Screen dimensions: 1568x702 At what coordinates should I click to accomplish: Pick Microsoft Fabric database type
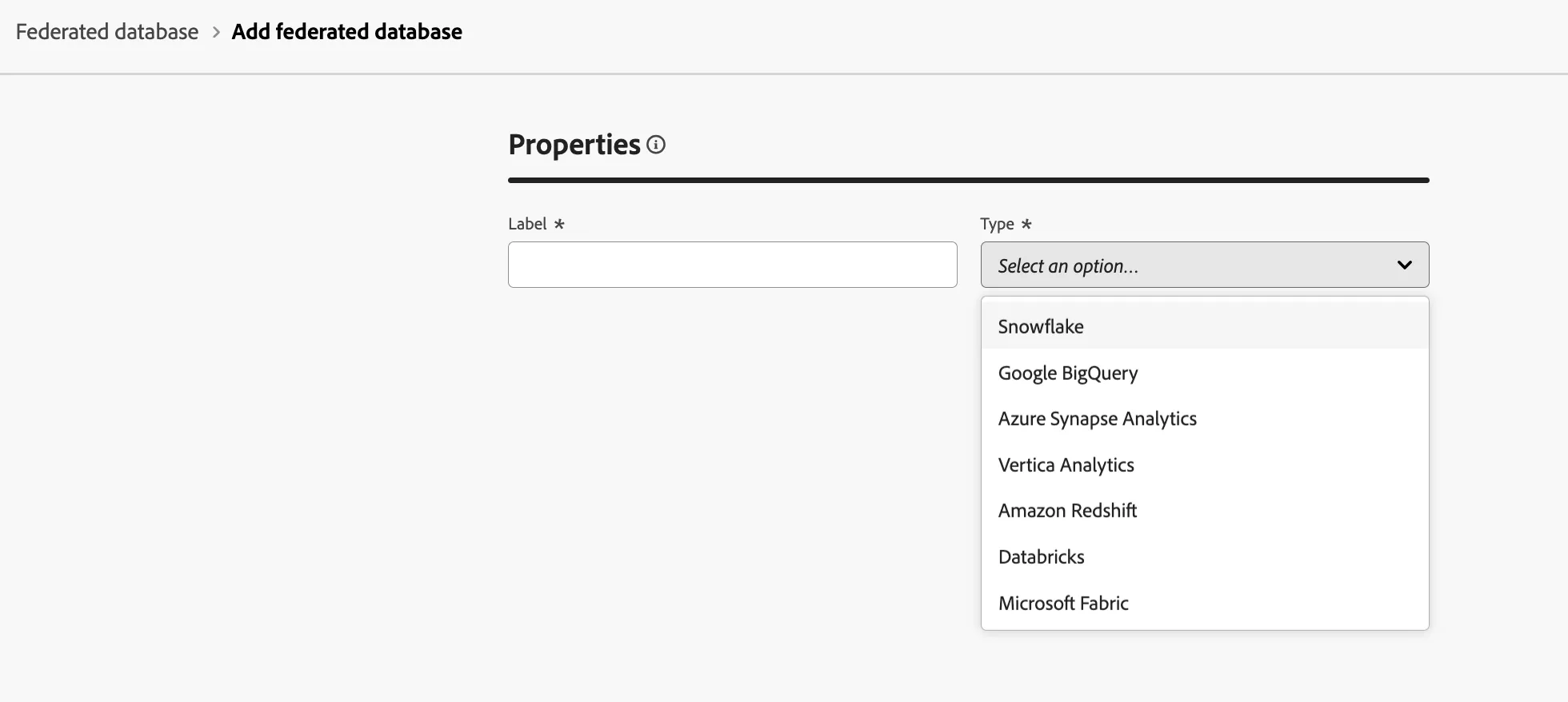1205,603
